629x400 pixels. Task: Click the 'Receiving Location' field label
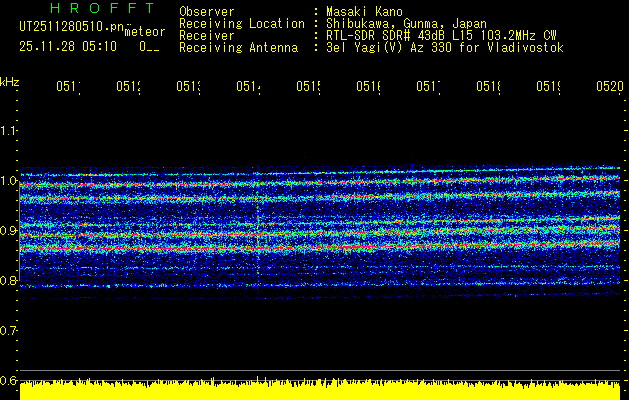click(x=241, y=23)
